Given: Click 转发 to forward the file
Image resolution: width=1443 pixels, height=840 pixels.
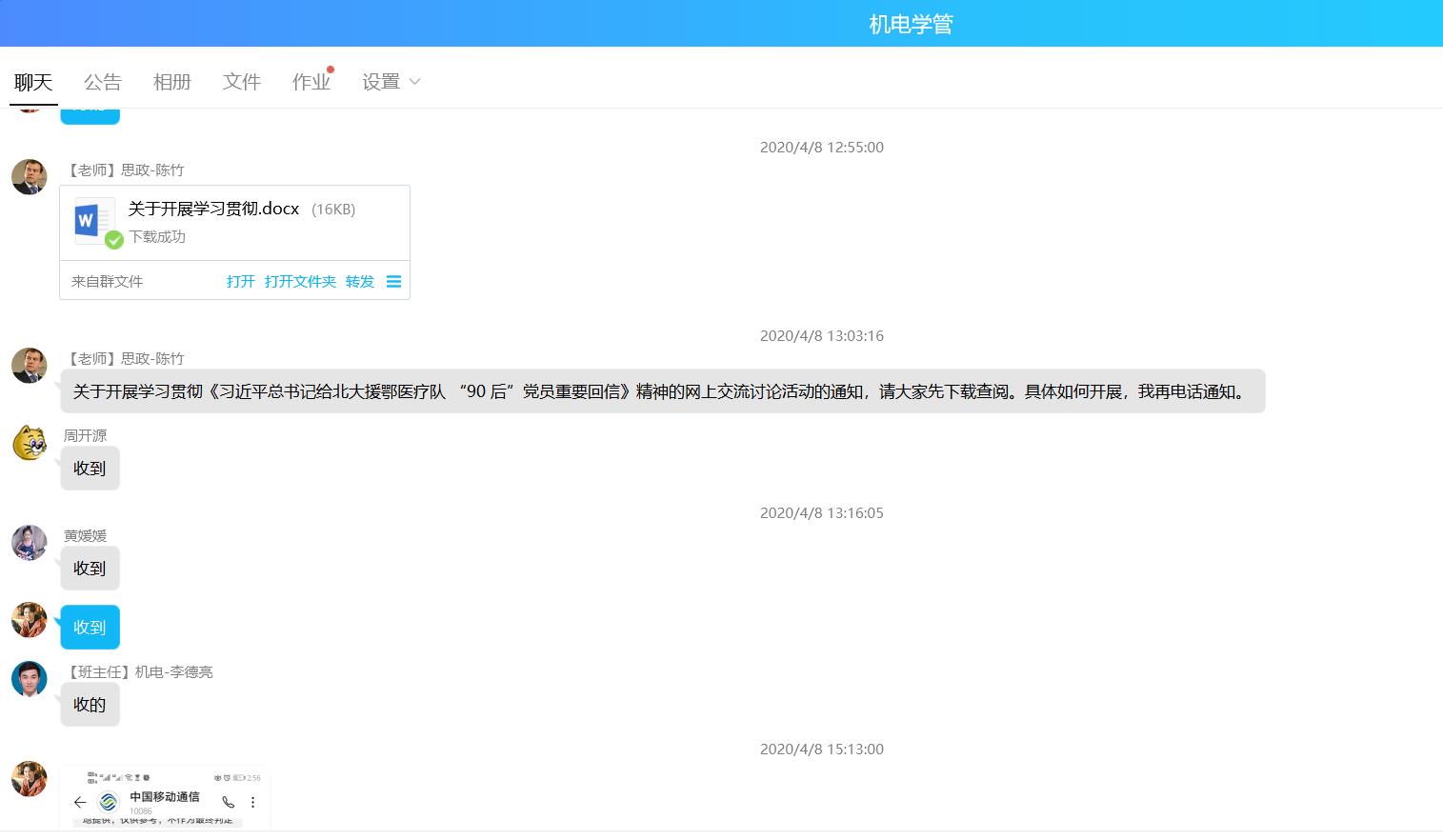Looking at the screenshot, I should click(359, 282).
